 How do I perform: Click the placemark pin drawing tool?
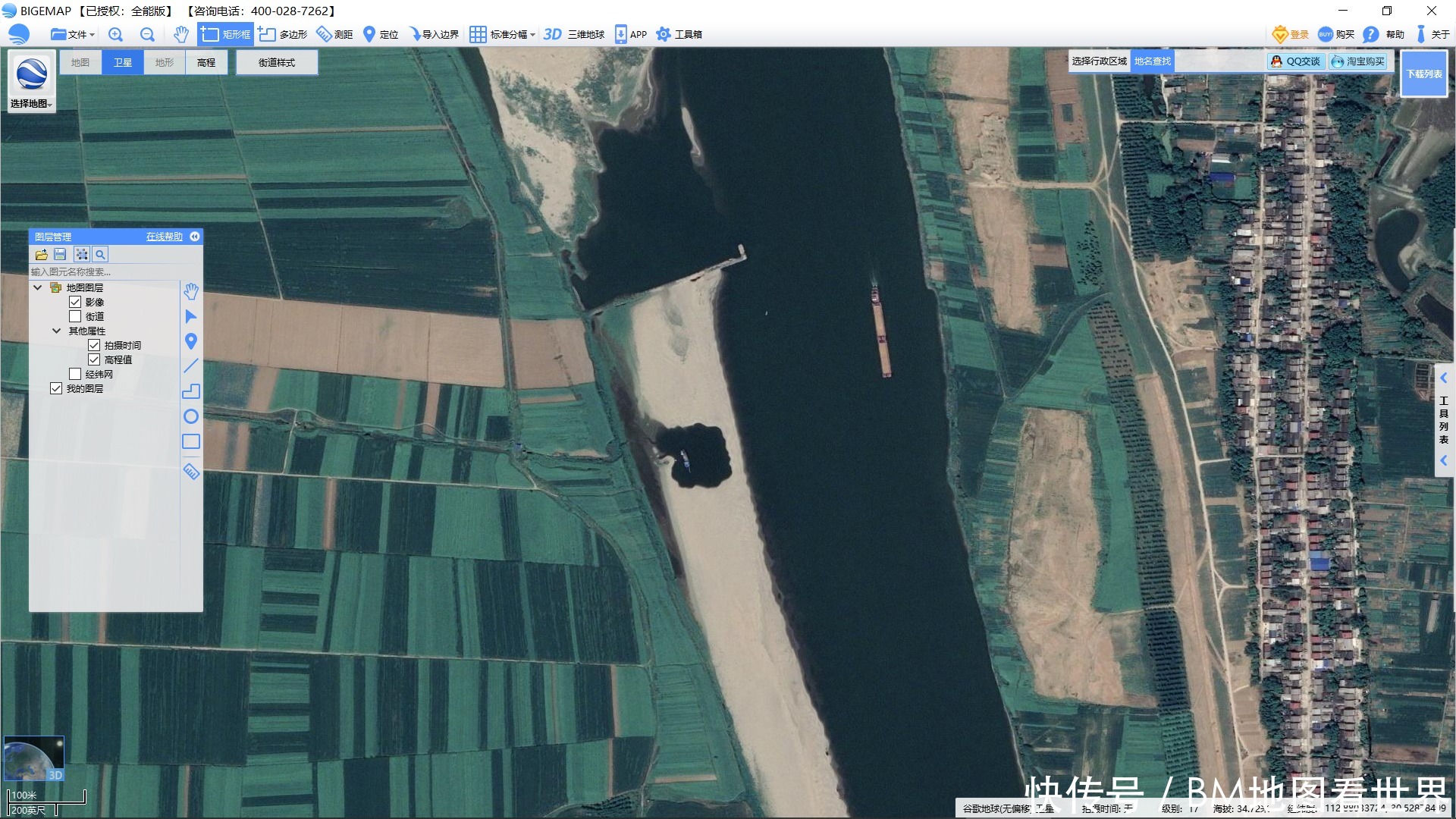pos(191,341)
